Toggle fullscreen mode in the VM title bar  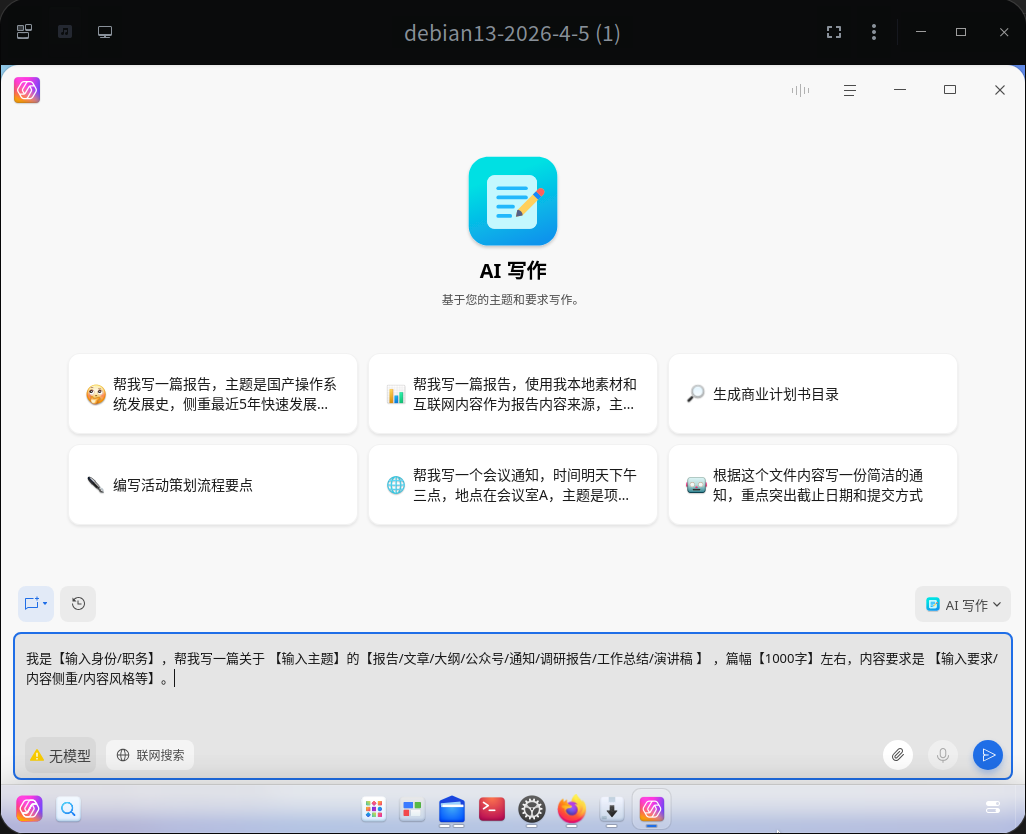click(834, 31)
